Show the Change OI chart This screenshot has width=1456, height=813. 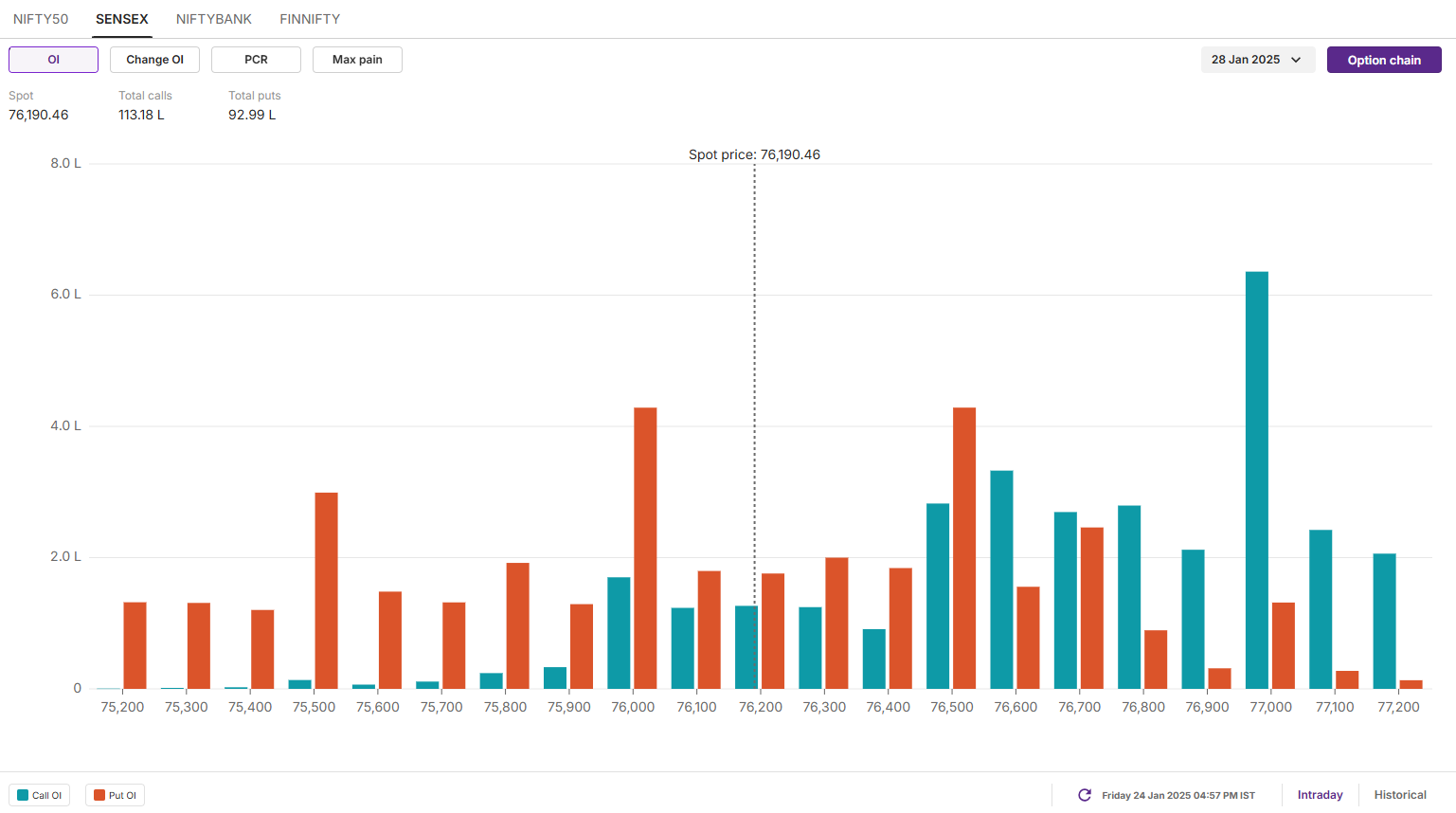[x=154, y=60]
